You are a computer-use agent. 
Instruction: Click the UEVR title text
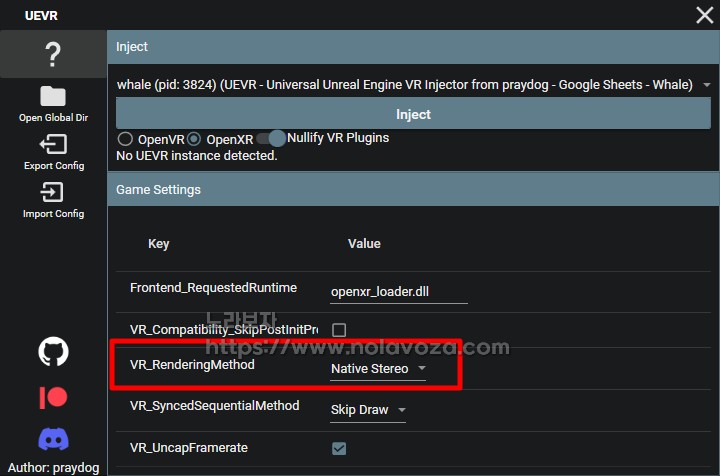coord(41,16)
